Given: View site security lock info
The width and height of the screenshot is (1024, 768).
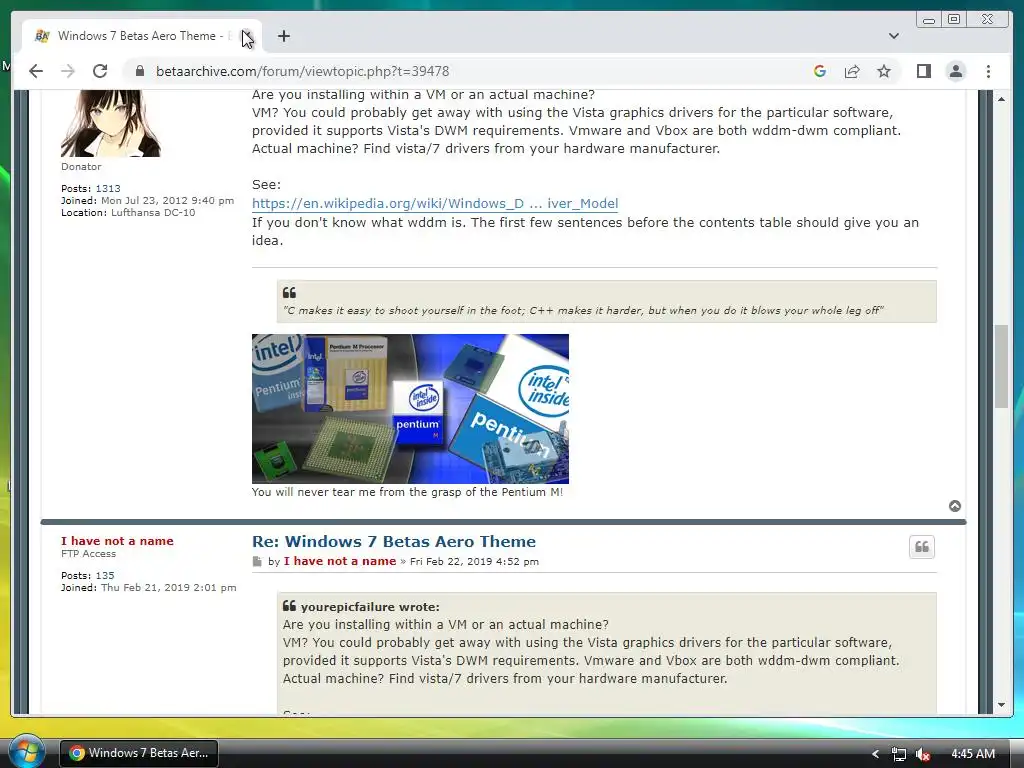Looking at the screenshot, I should [139, 71].
